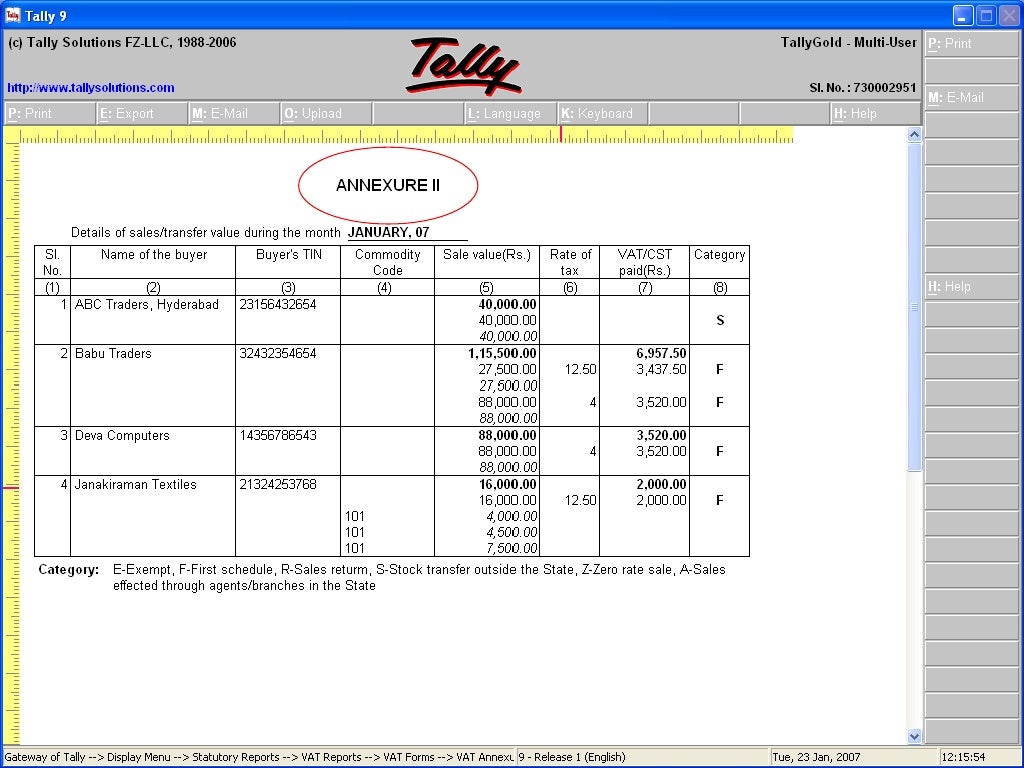Click M: E-Mail in right side panel

coord(972,98)
